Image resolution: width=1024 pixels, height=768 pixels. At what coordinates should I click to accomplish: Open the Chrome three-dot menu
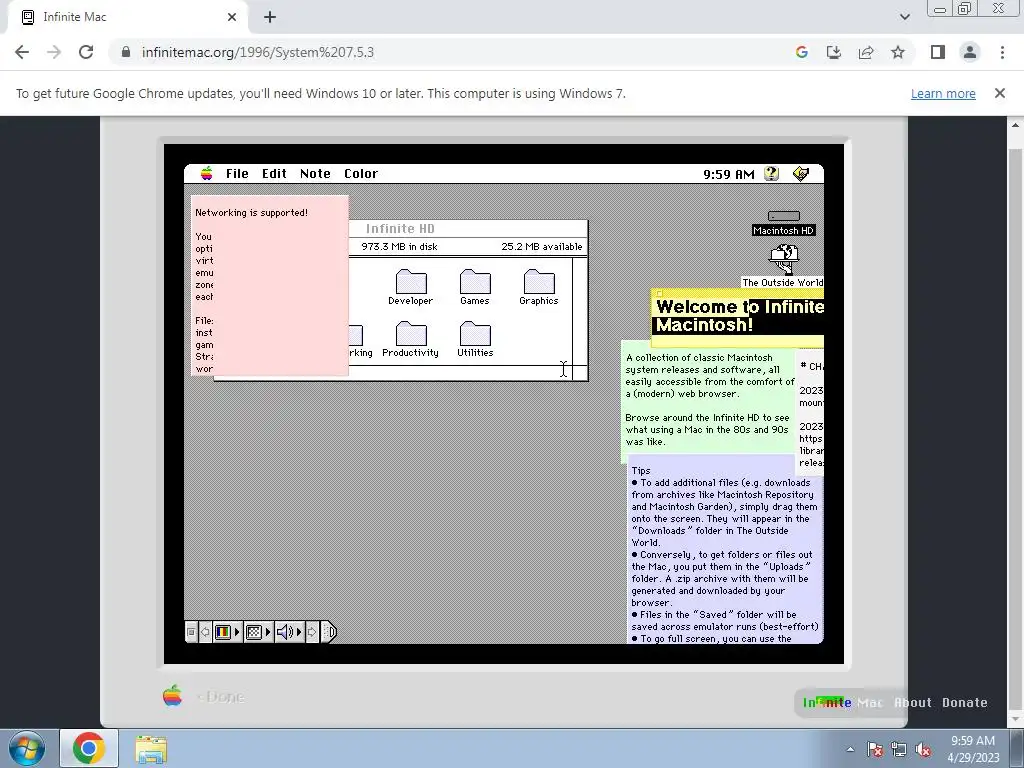[x=1002, y=52]
